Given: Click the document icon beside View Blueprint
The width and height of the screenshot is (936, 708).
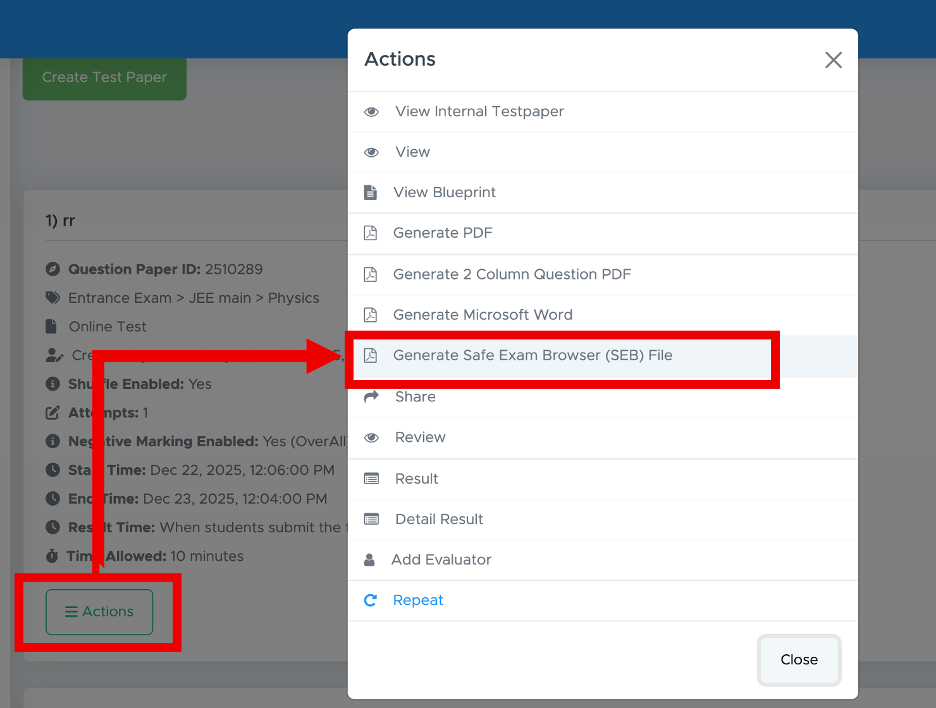Looking at the screenshot, I should tap(371, 192).
